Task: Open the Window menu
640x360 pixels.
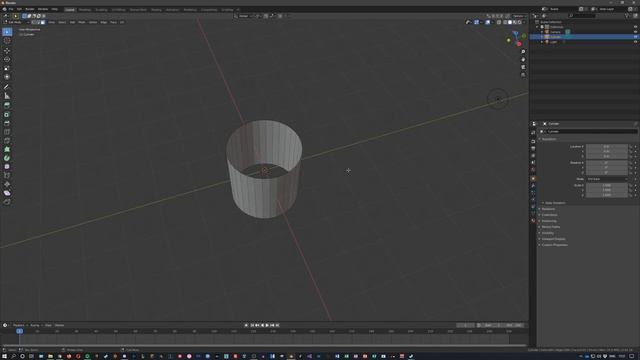Action: pos(43,9)
